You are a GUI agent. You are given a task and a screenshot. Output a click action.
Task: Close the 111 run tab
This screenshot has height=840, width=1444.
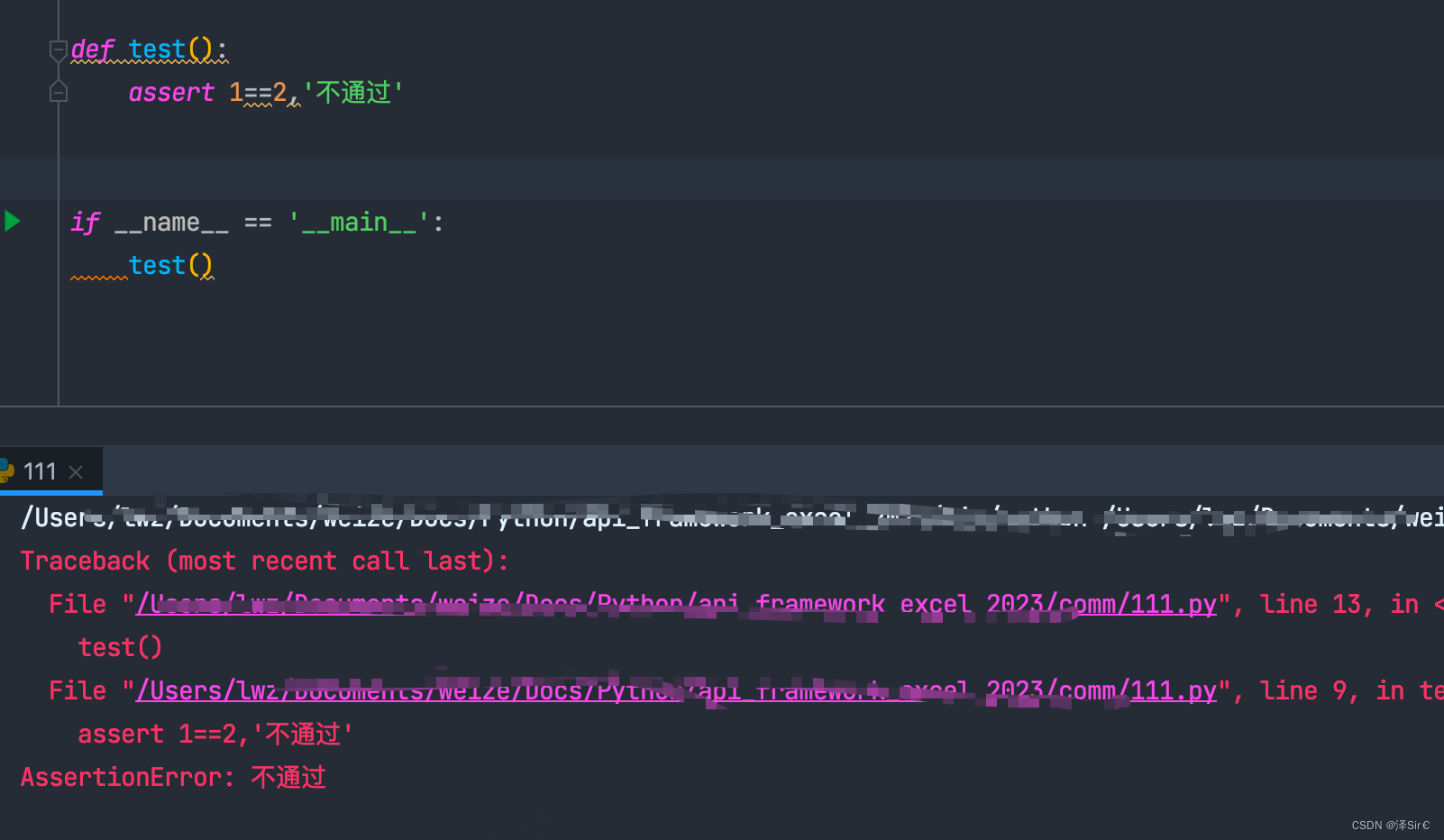(x=77, y=472)
